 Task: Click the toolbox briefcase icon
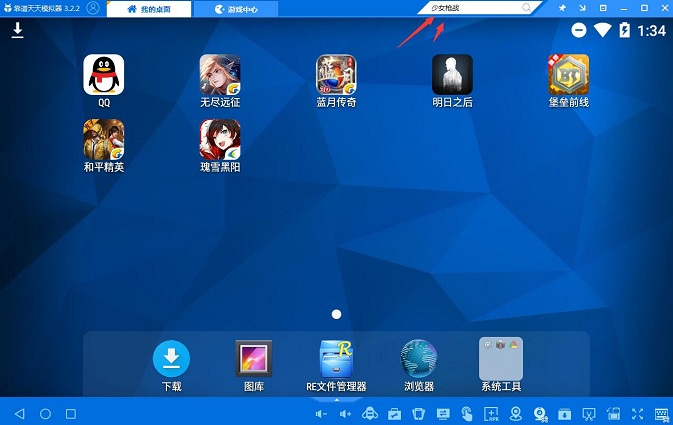click(394, 414)
